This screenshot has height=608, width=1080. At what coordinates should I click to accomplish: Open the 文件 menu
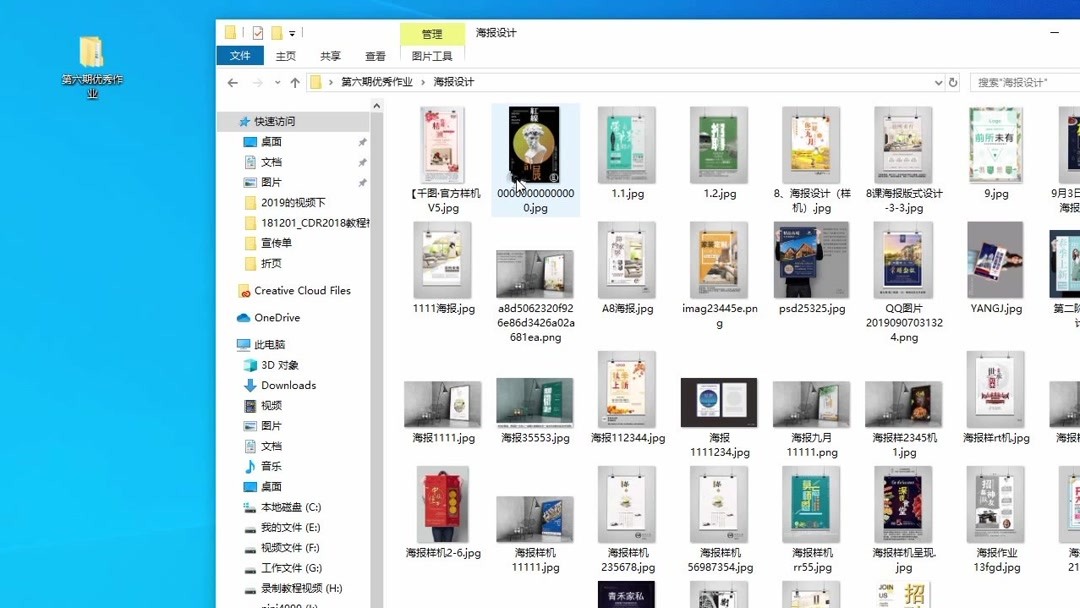coord(240,56)
